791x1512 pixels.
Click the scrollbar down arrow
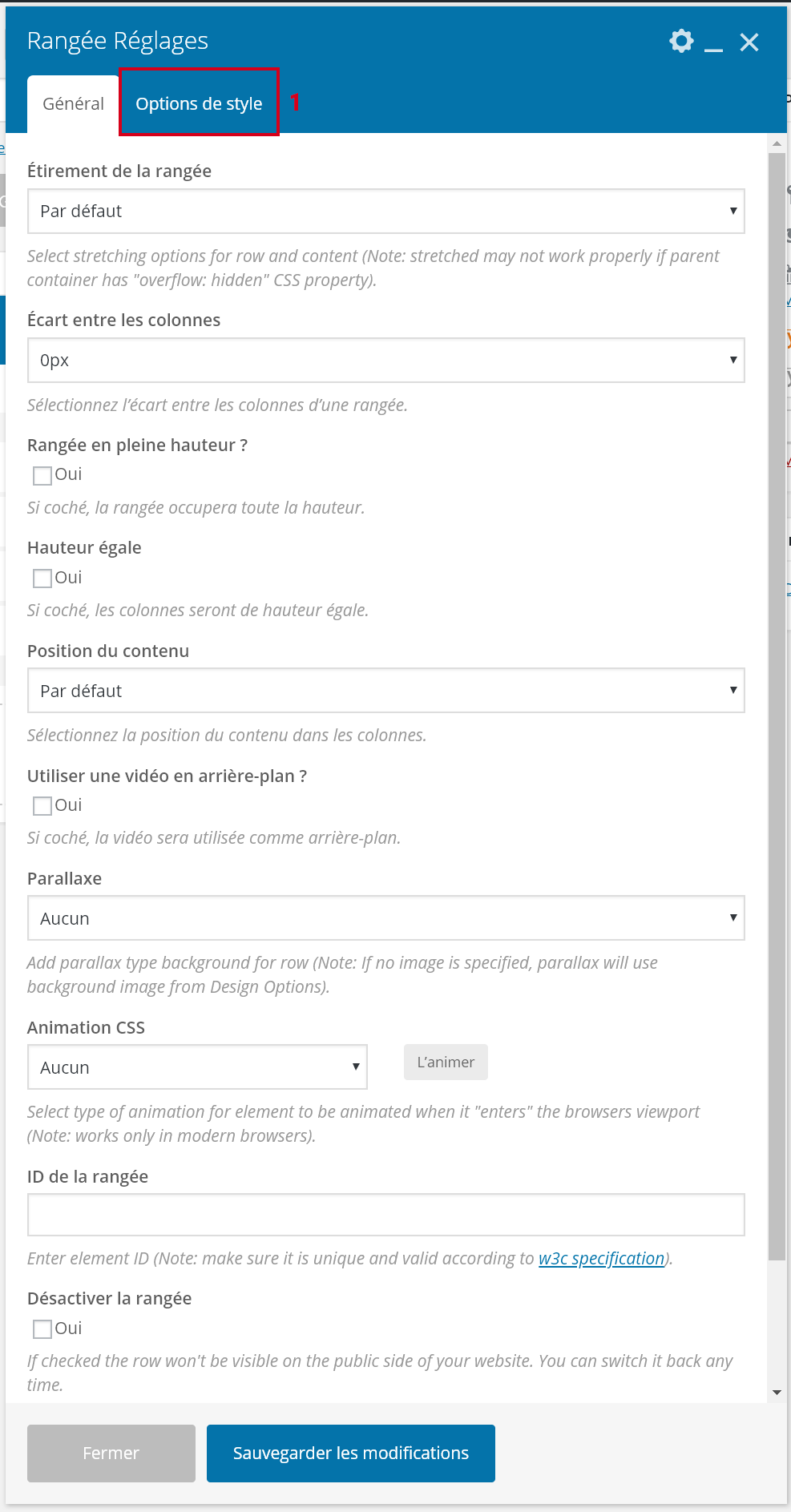pyautogui.click(x=777, y=1393)
